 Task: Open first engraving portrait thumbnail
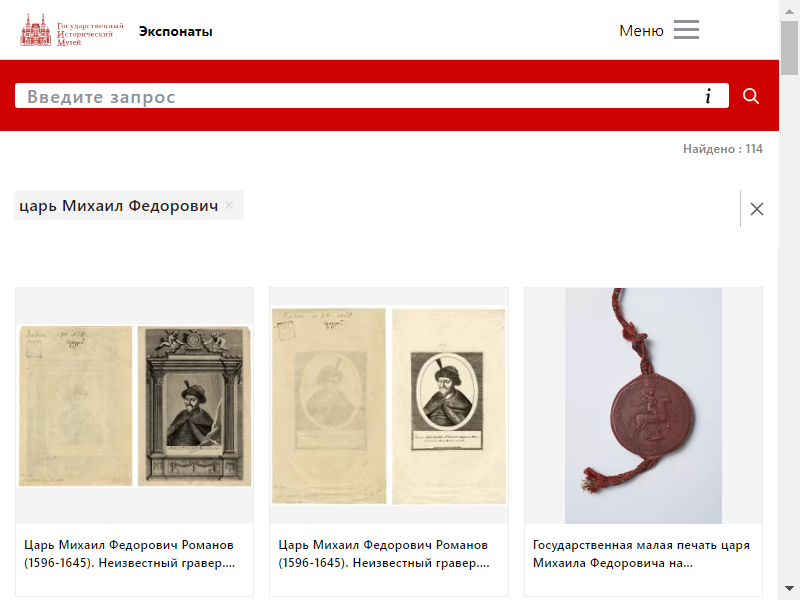[135, 406]
